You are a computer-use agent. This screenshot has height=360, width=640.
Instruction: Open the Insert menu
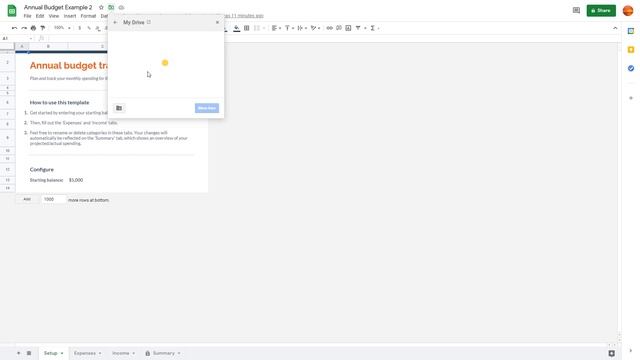(70, 16)
